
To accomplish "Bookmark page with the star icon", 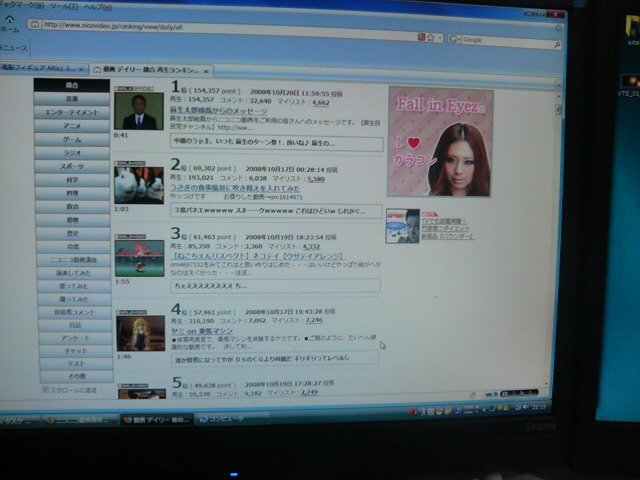I will coord(431,38).
